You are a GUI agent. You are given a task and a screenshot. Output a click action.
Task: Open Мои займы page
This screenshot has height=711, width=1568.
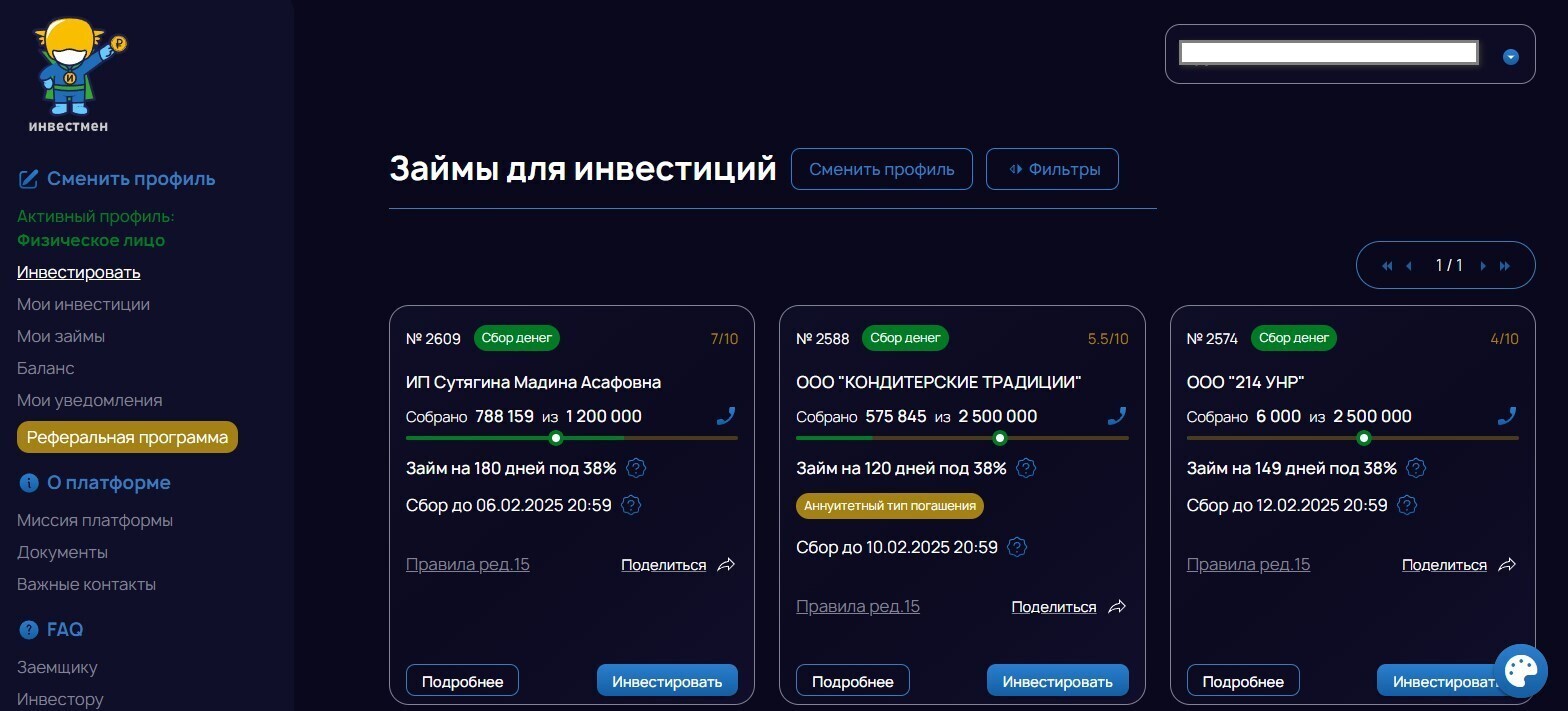[x=61, y=336]
